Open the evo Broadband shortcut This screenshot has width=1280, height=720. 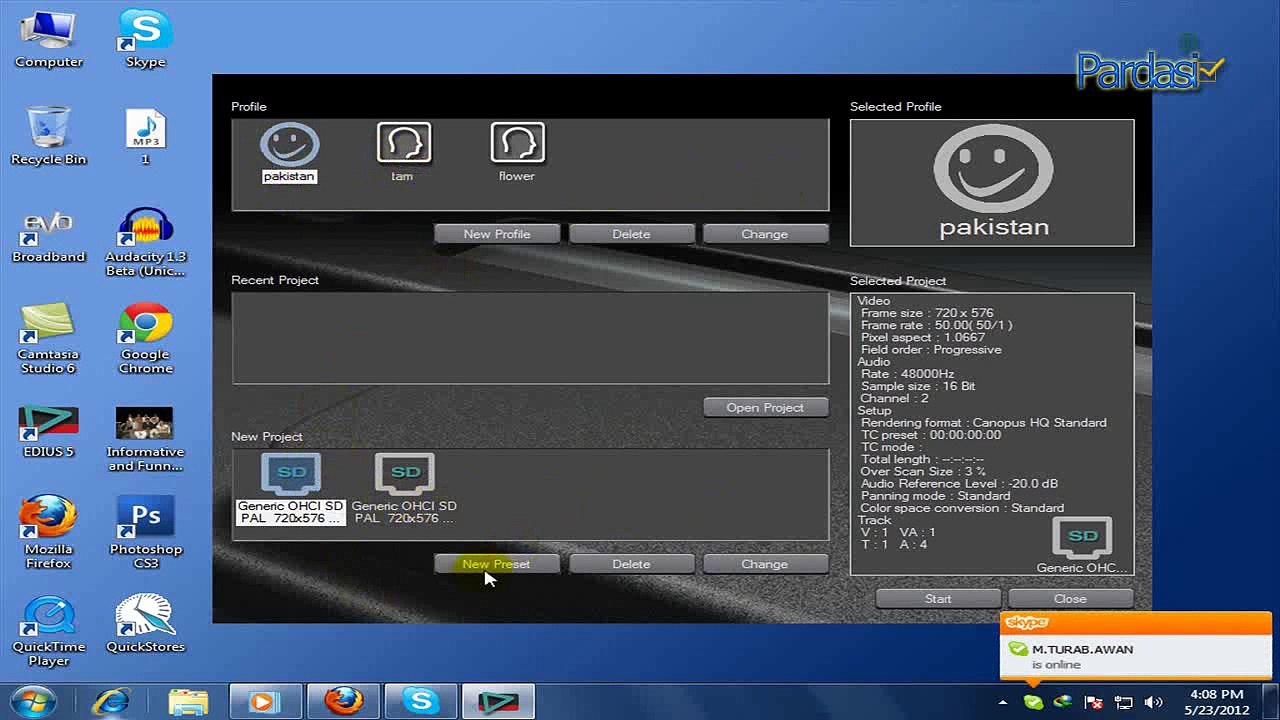pos(49,237)
